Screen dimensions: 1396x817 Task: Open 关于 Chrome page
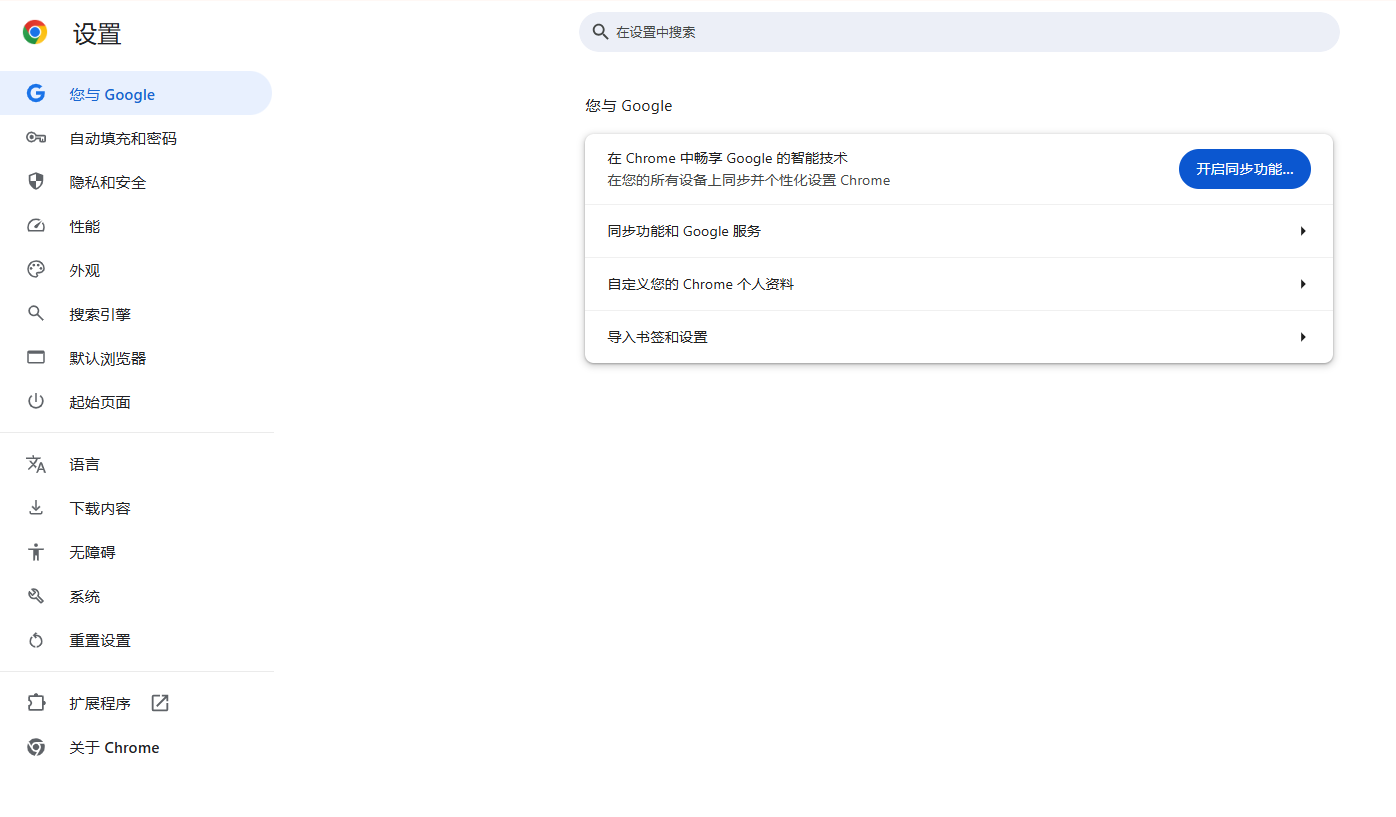point(136,747)
